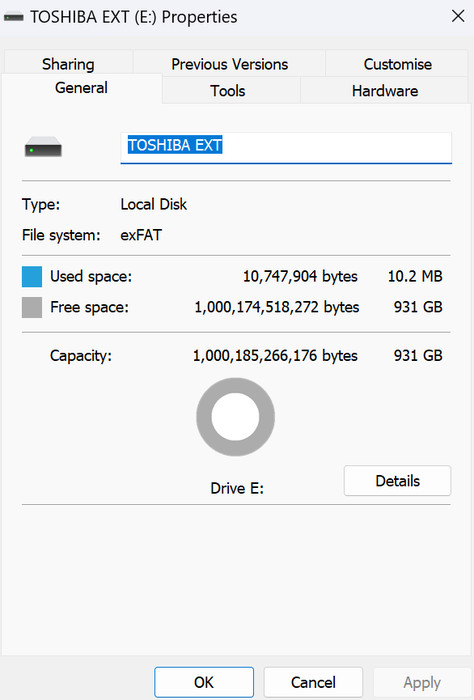Click the Apply button
Viewport: 474px width, 700px height.
coord(422,682)
